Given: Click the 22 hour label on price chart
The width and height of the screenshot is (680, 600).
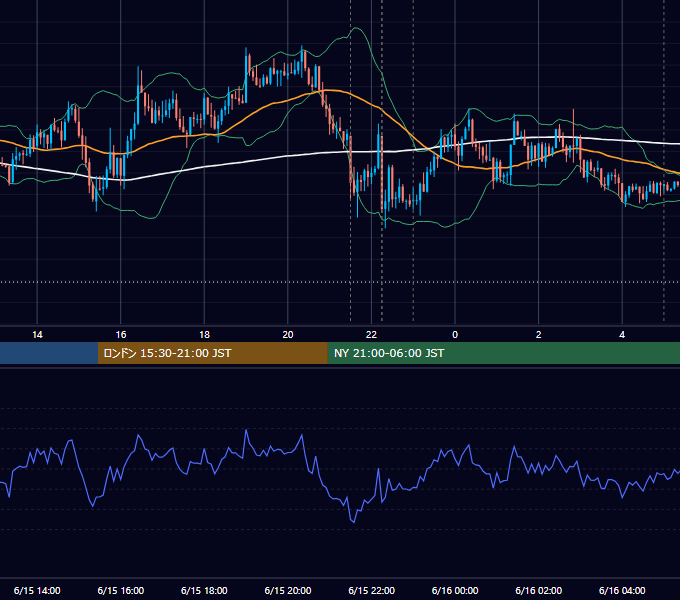Looking at the screenshot, I should pos(371,335).
